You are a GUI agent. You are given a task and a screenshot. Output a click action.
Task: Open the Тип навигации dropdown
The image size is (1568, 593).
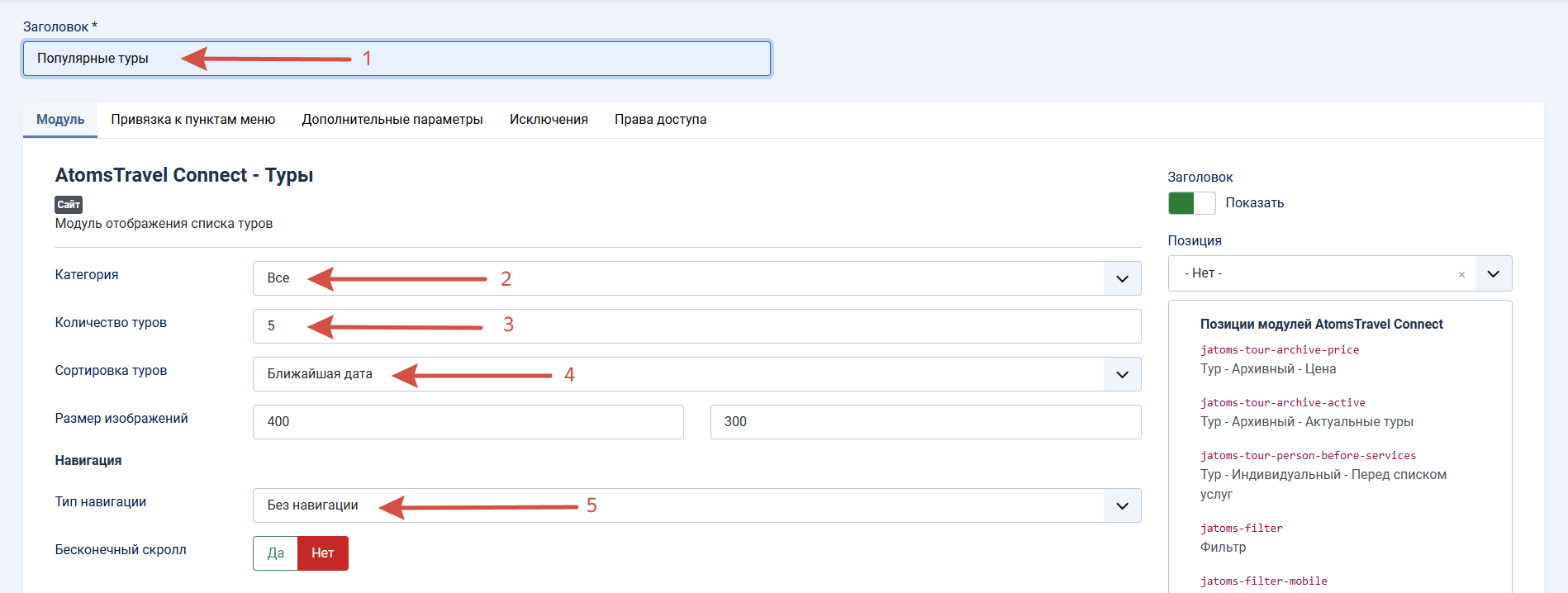(696, 505)
